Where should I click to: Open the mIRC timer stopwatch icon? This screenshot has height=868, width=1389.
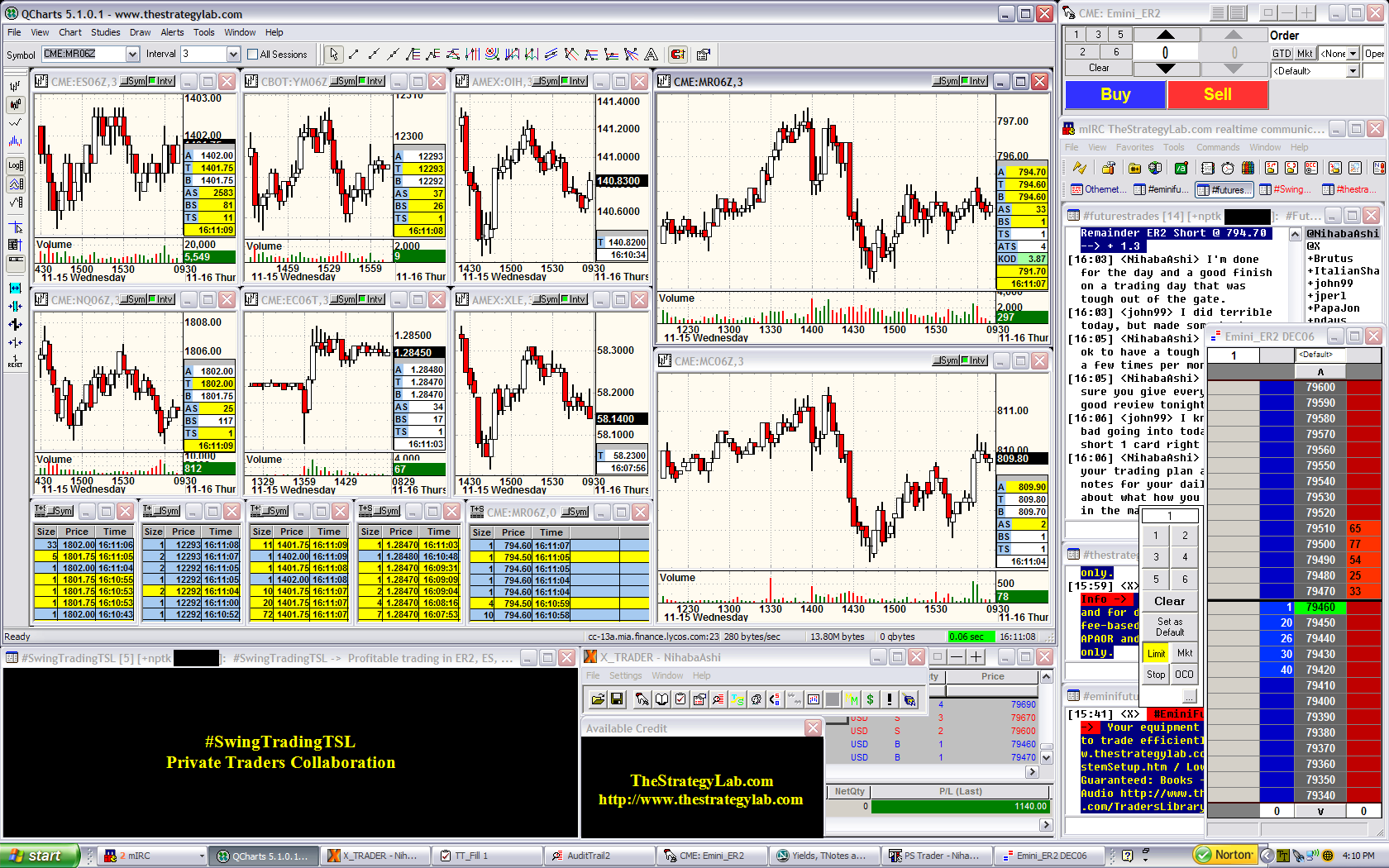(x=1228, y=168)
